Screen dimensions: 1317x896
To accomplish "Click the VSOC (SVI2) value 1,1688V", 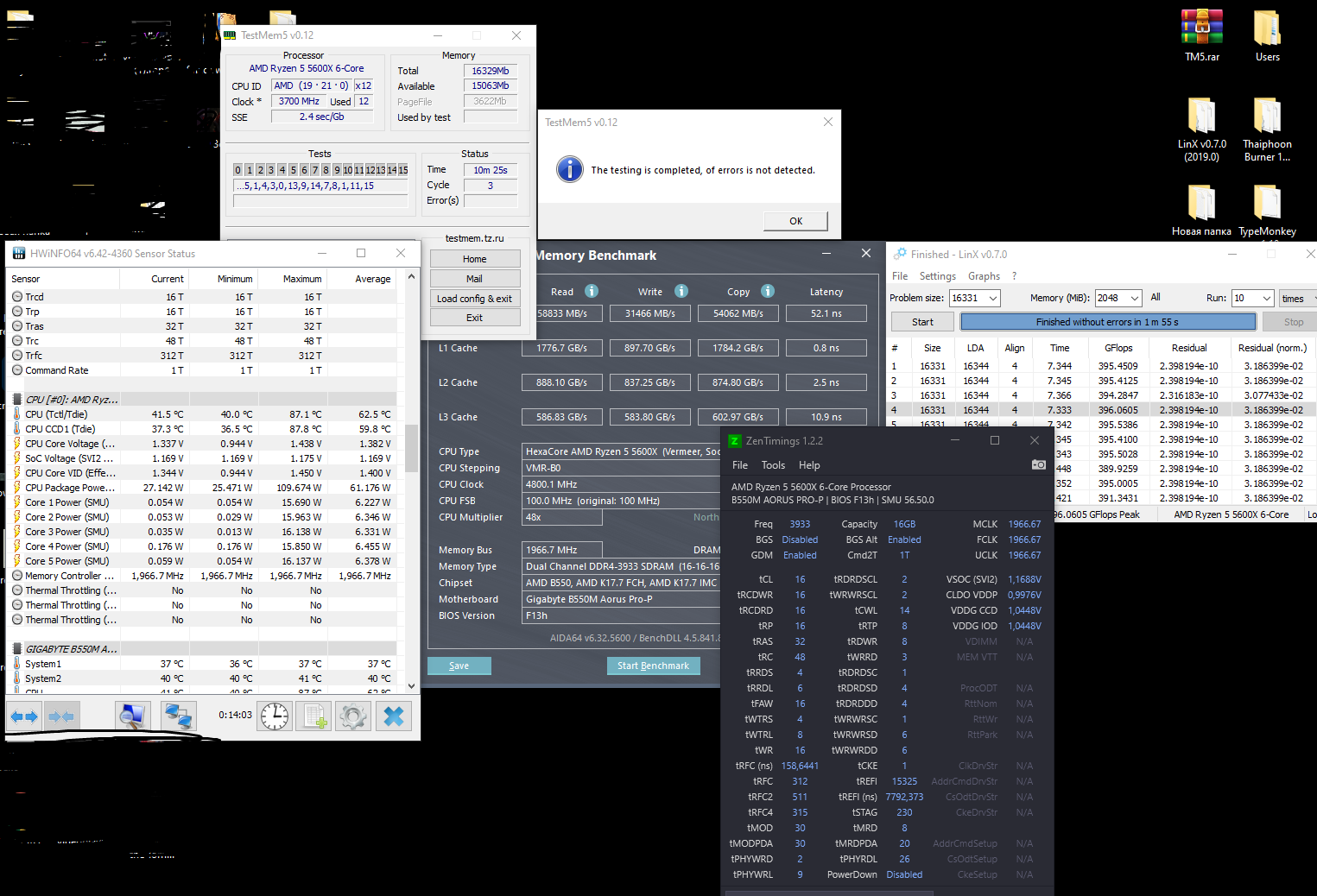I will point(1024,579).
